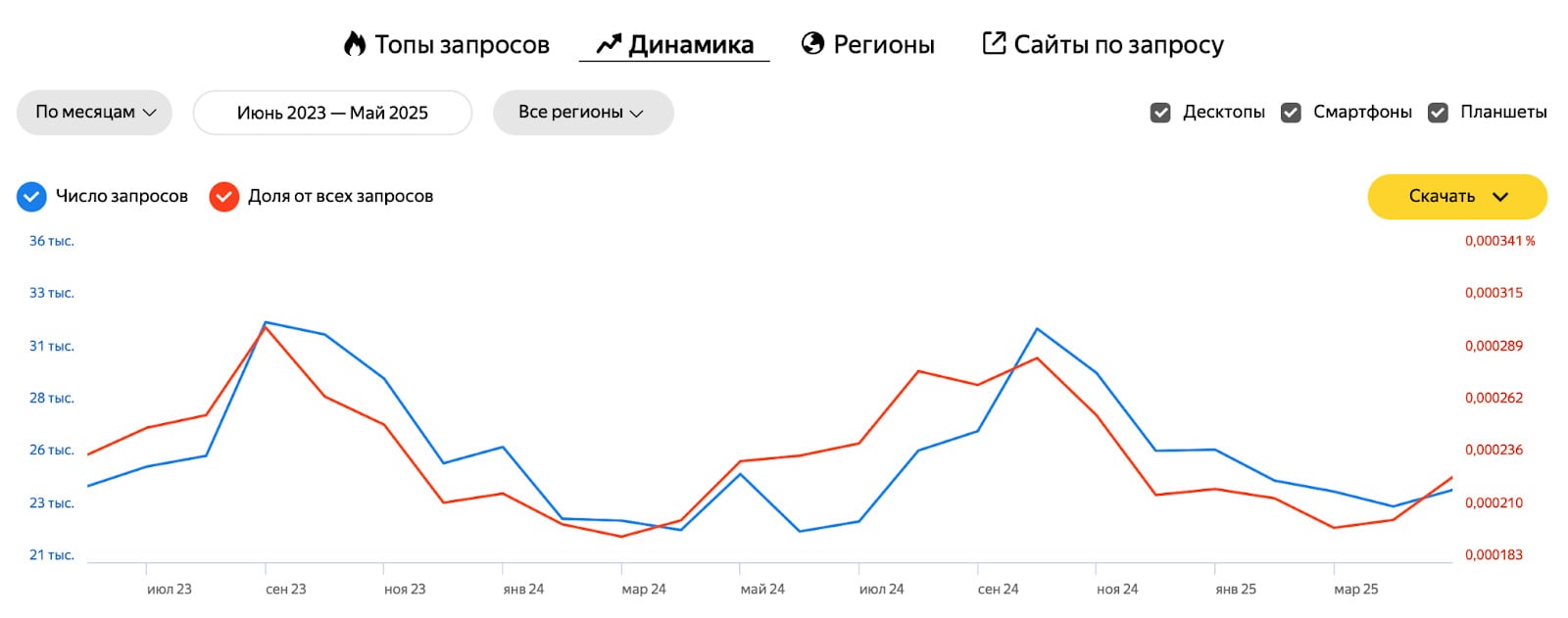
Task: Click the chevron inside the Скачать button
Action: pyautogui.click(x=1501, y=197)
